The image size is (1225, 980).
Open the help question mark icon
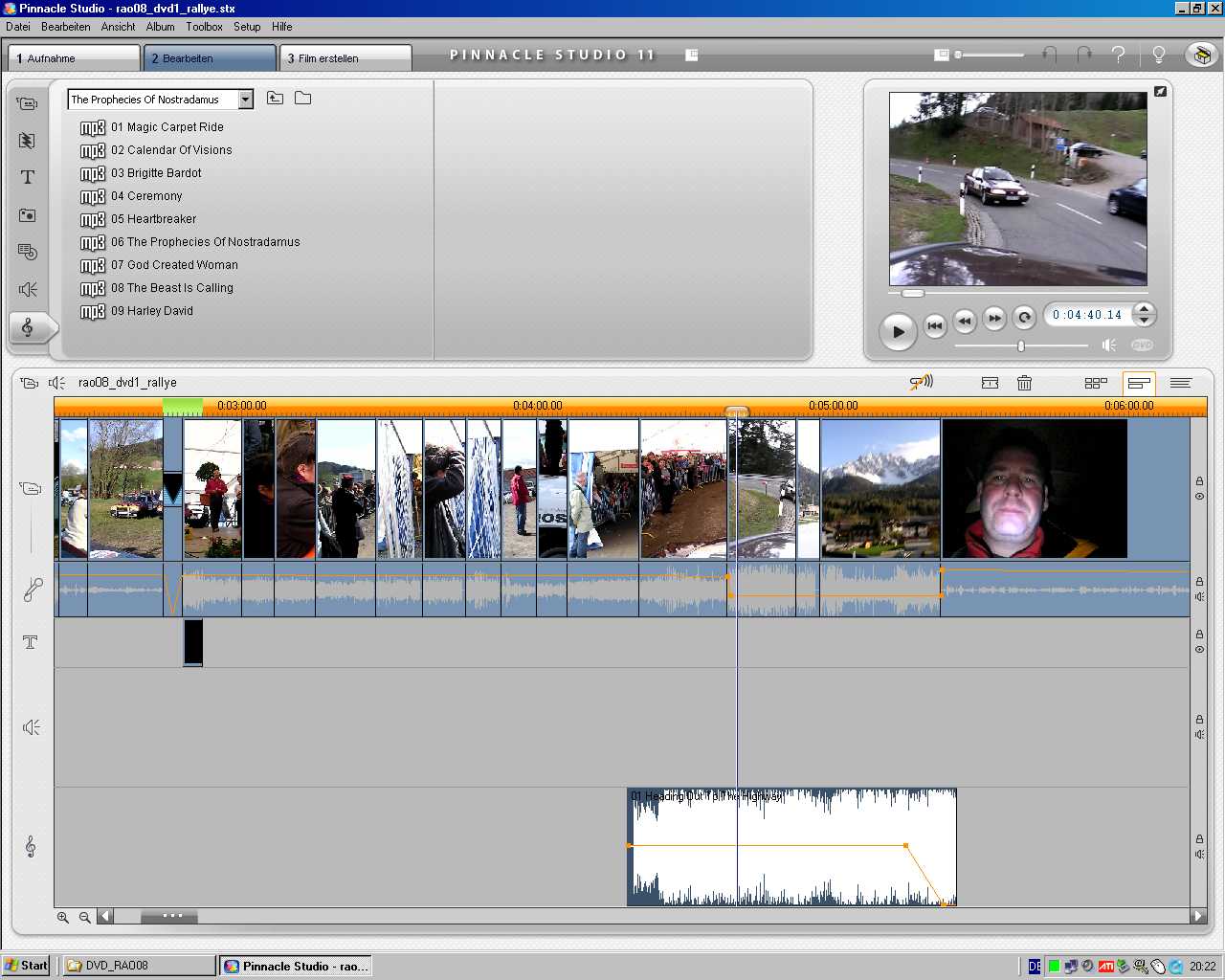pos(1118,56)
